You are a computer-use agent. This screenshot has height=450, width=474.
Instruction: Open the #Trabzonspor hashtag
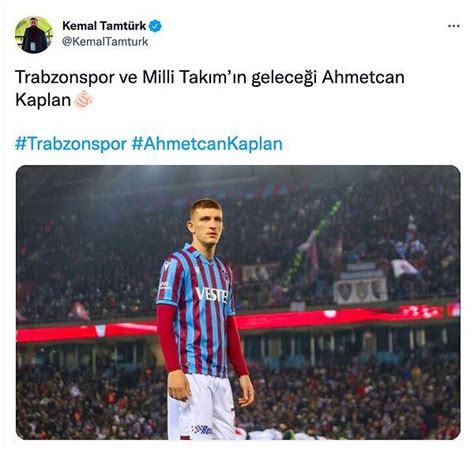pyautogui.click(x=71, y=144)
